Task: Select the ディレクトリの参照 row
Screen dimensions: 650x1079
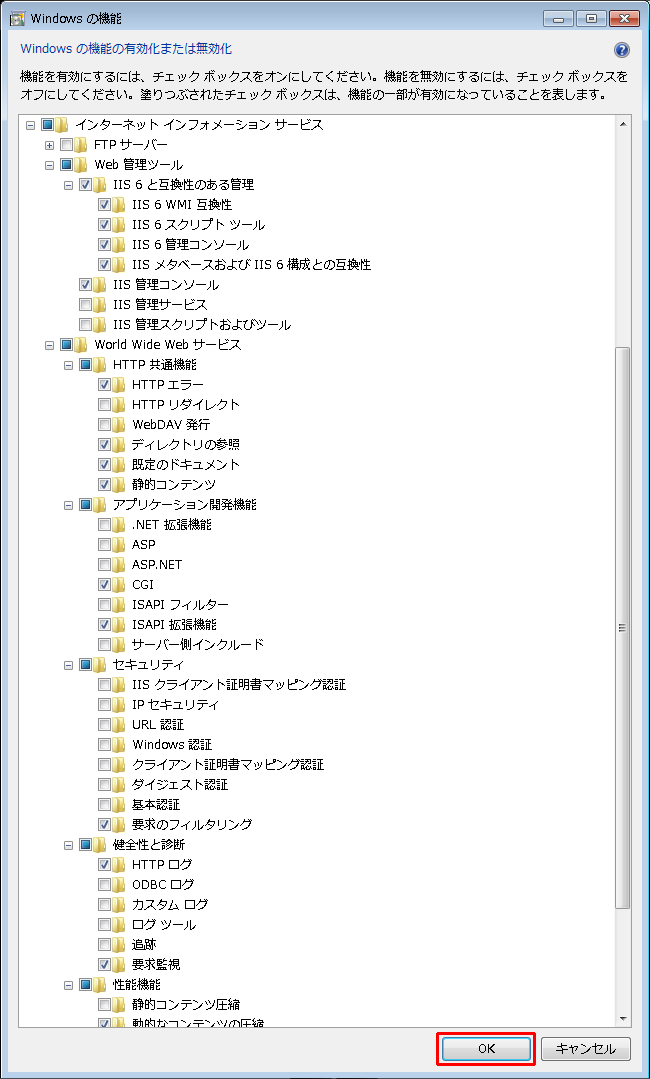Action: (x=186, y=444)
